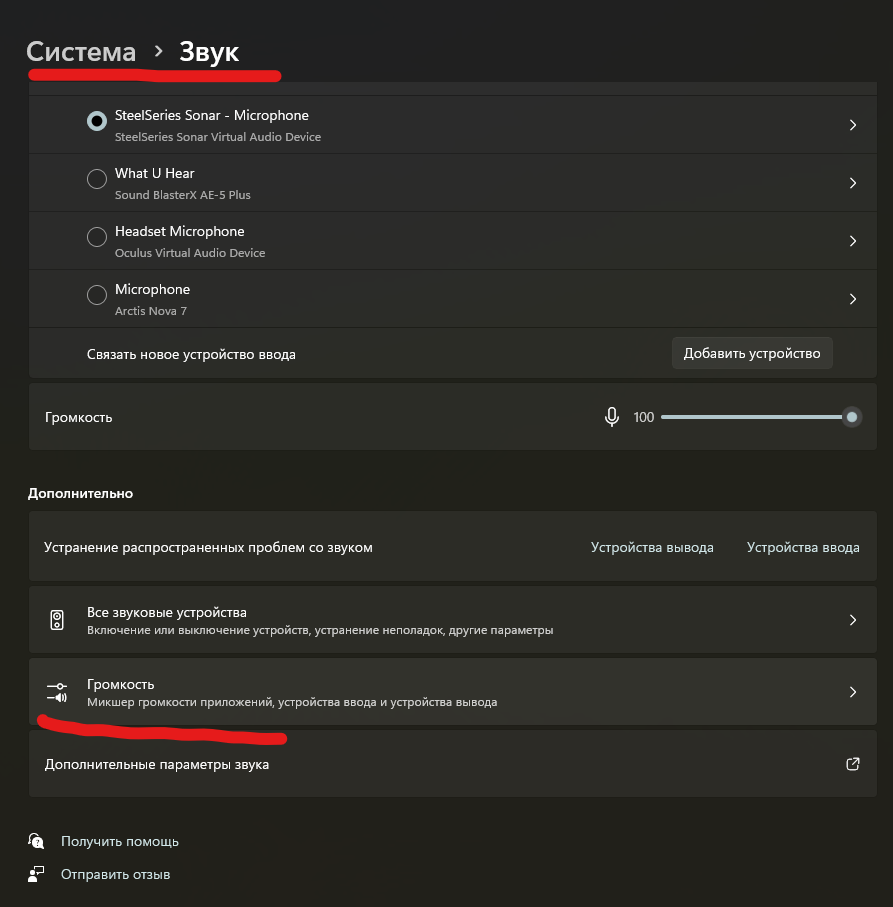893x907 pixels.
Task: Open Устройства ввода troubleshooter link
Action: click(802, 547)
